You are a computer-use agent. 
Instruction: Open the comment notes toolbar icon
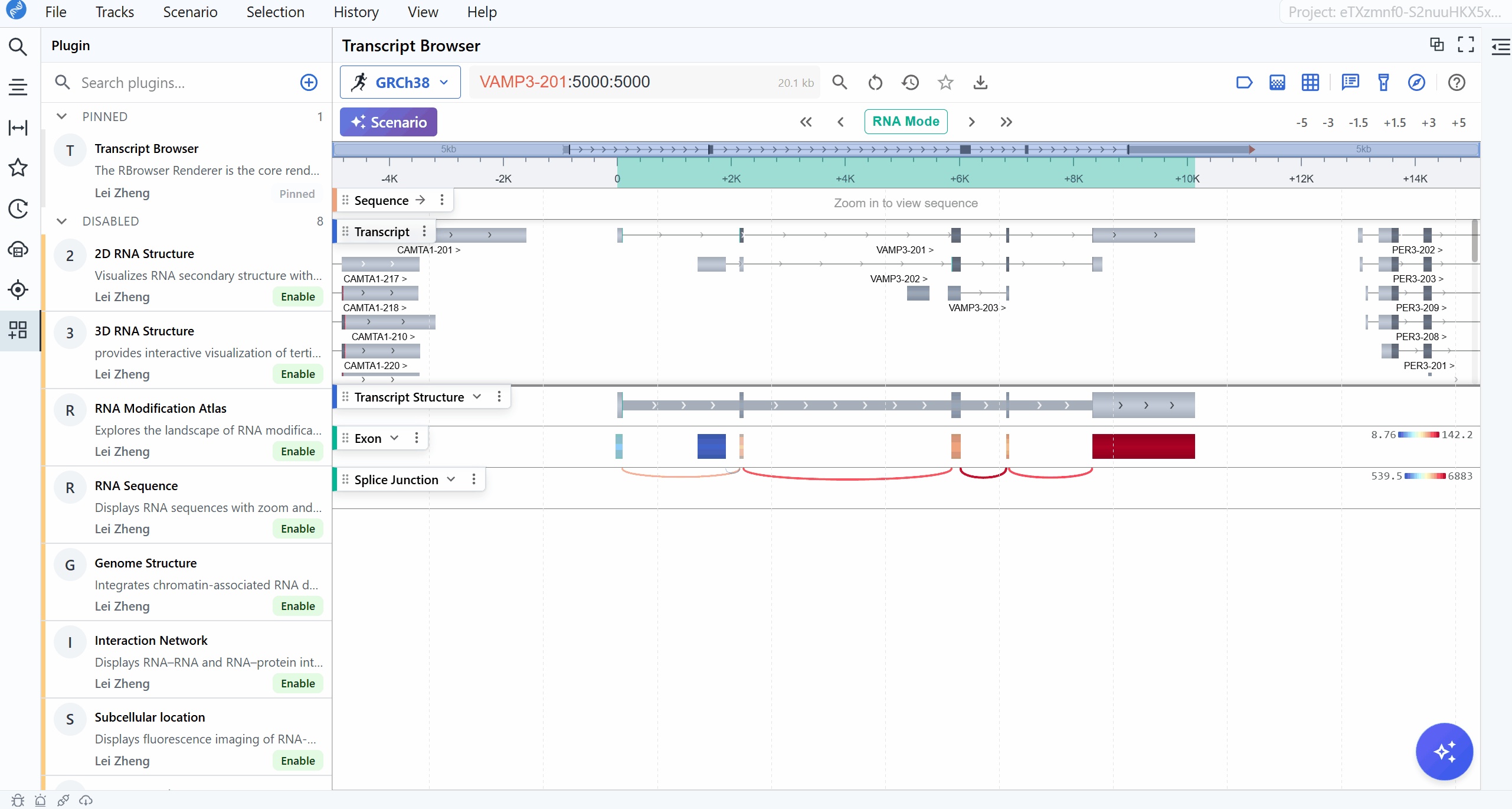click(1350, 82)
